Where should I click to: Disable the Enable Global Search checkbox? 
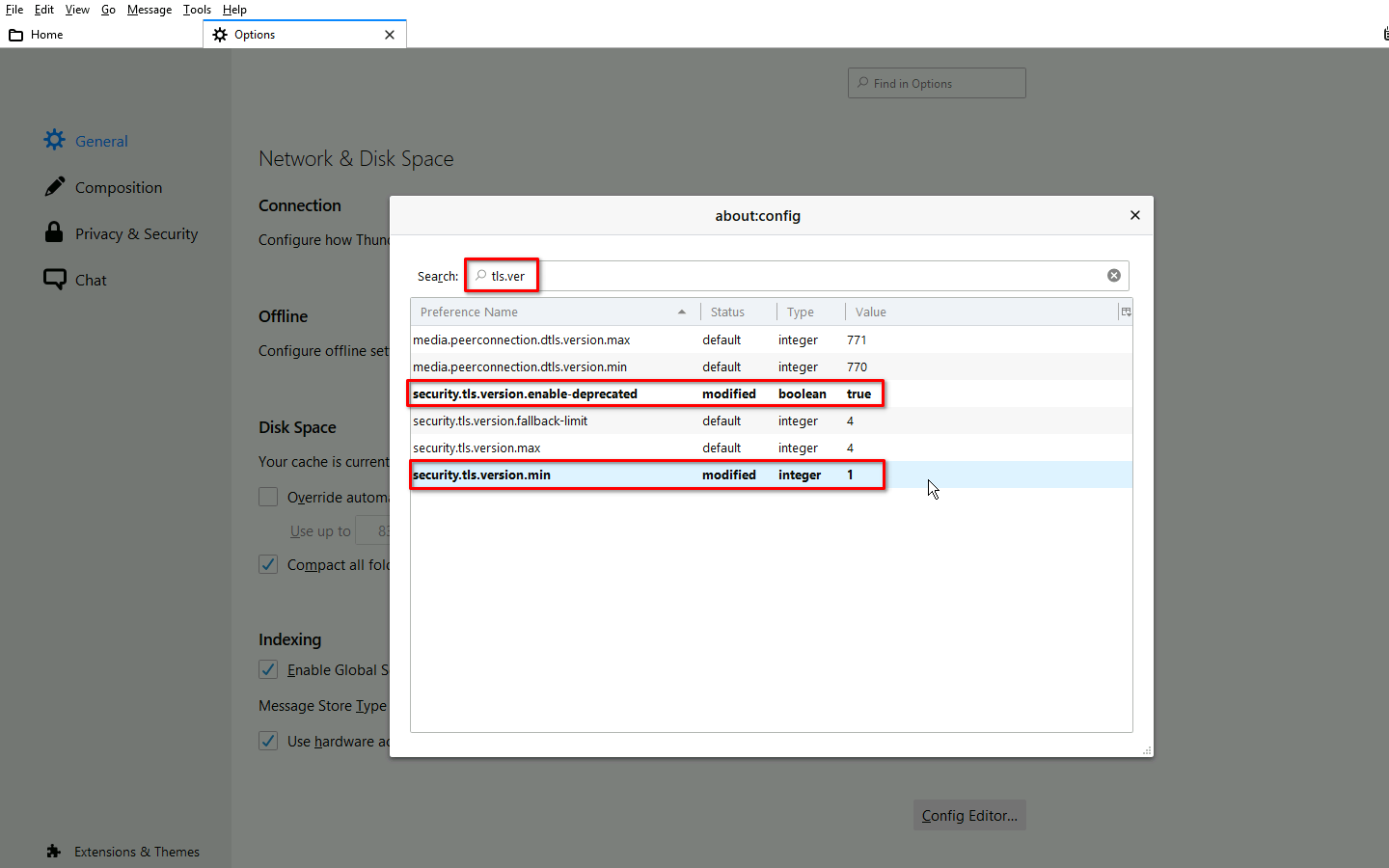point(268,669)
